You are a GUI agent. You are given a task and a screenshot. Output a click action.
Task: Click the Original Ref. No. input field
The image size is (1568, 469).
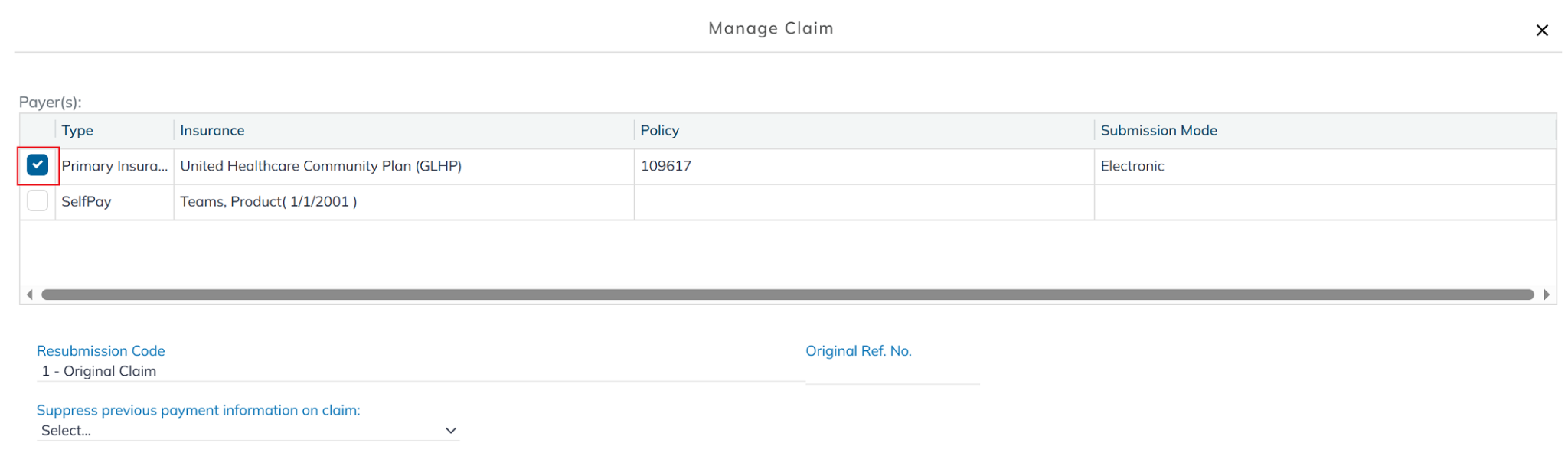pos(892,372)
